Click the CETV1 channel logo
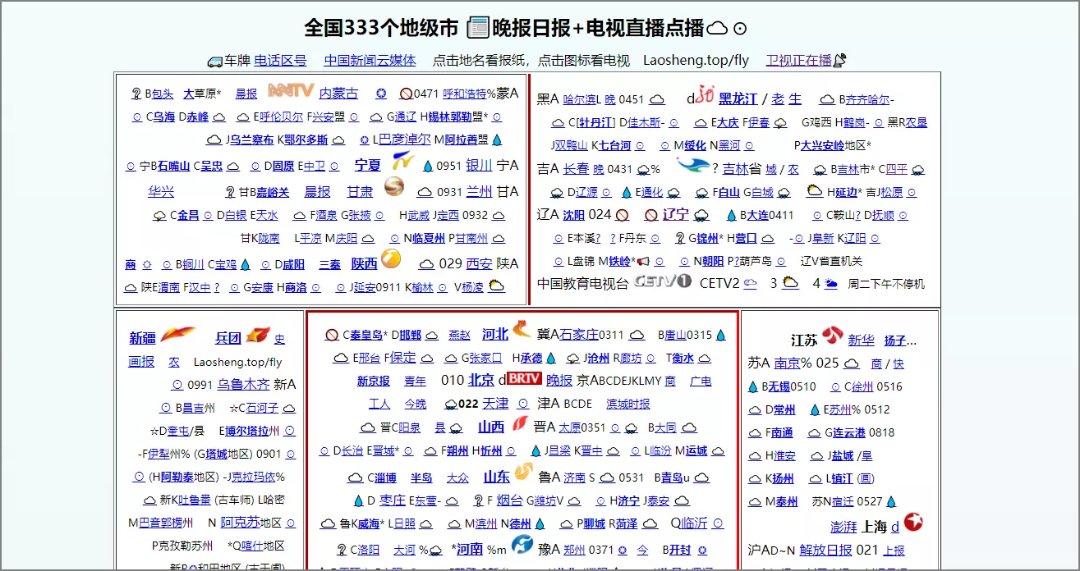The height and width of the screenshot is (571, 1080). click(x=662, y=281)
